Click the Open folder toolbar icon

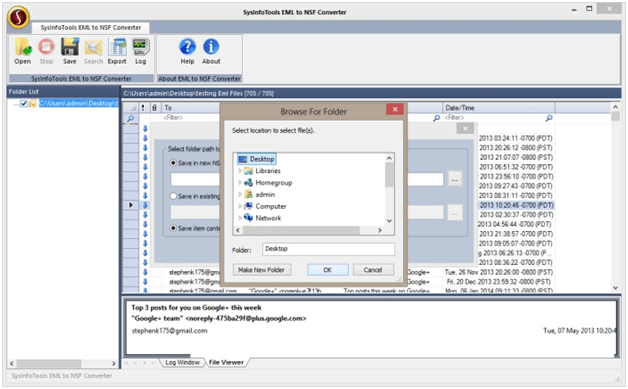[x=23, y=47]
